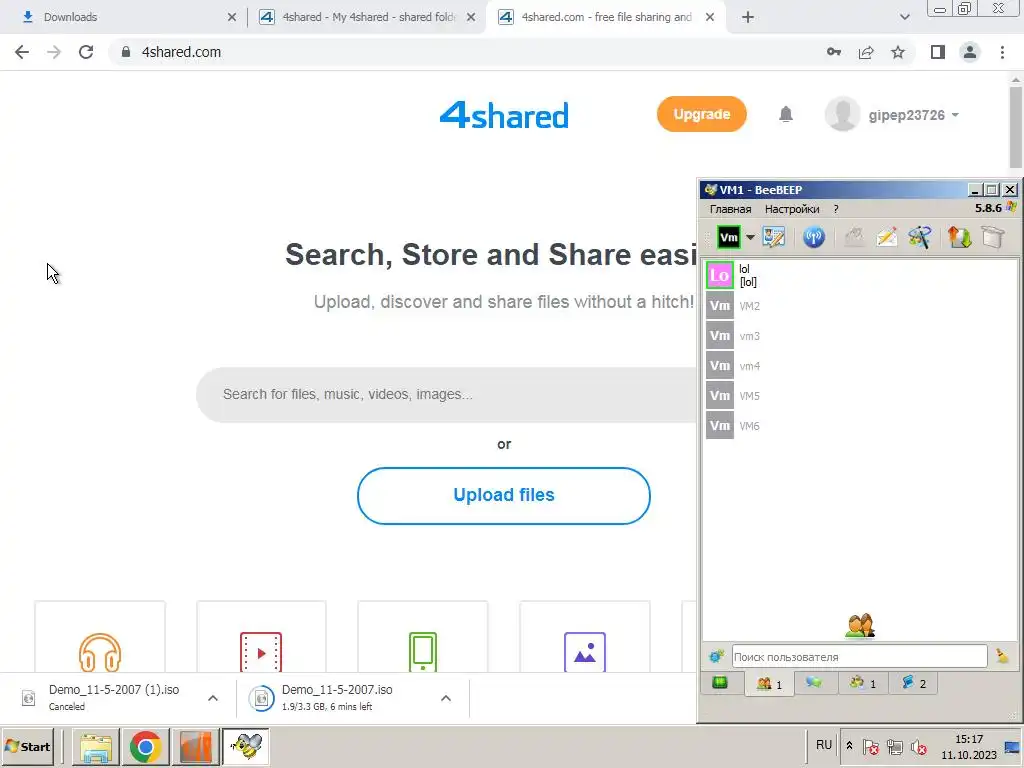Click the page vertical scrollbar
This screenshot has height=768, width=1024.
[x=1016, y=127]
